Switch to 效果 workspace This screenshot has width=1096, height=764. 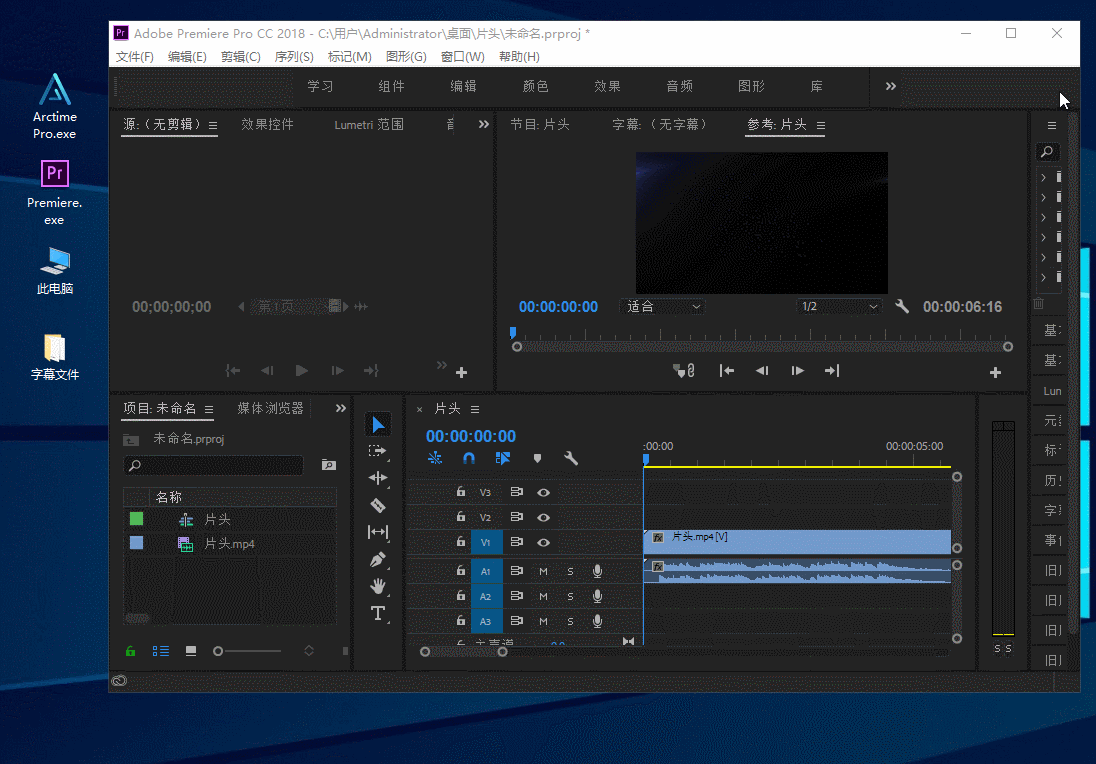pos(607,86)
